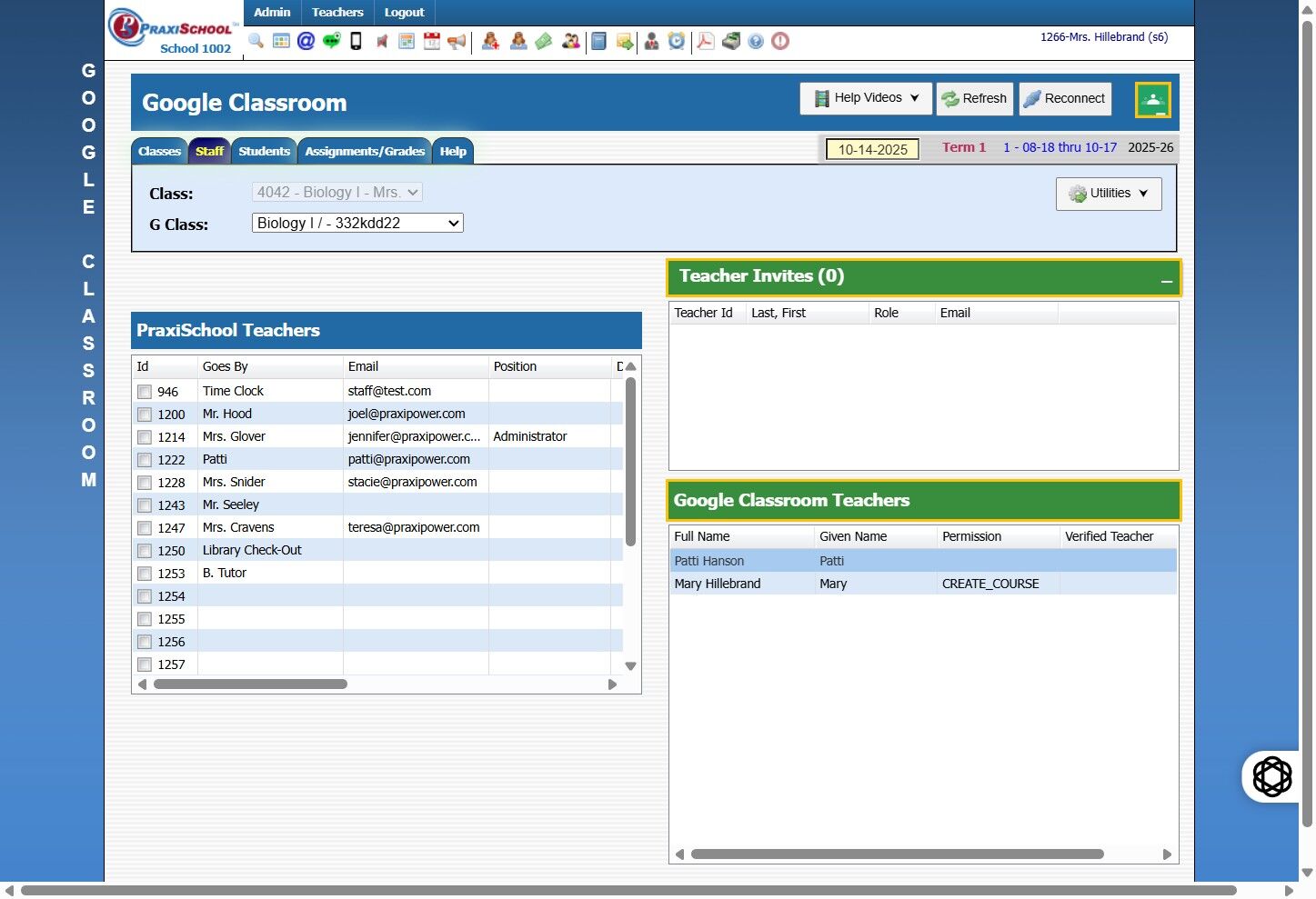Screen dimensions: 1316x899
Task: Switch to the Classes tab
Action: [x=159, y=152]
